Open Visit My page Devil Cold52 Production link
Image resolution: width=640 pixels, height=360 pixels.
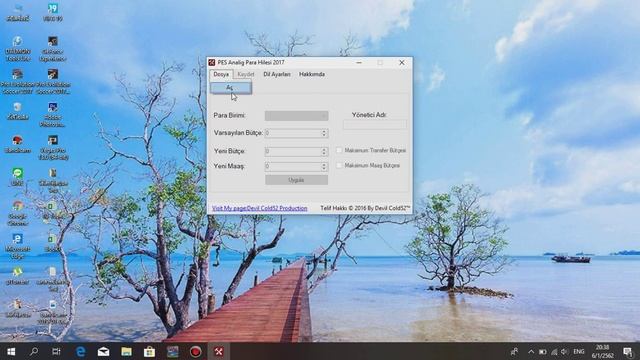260,208
